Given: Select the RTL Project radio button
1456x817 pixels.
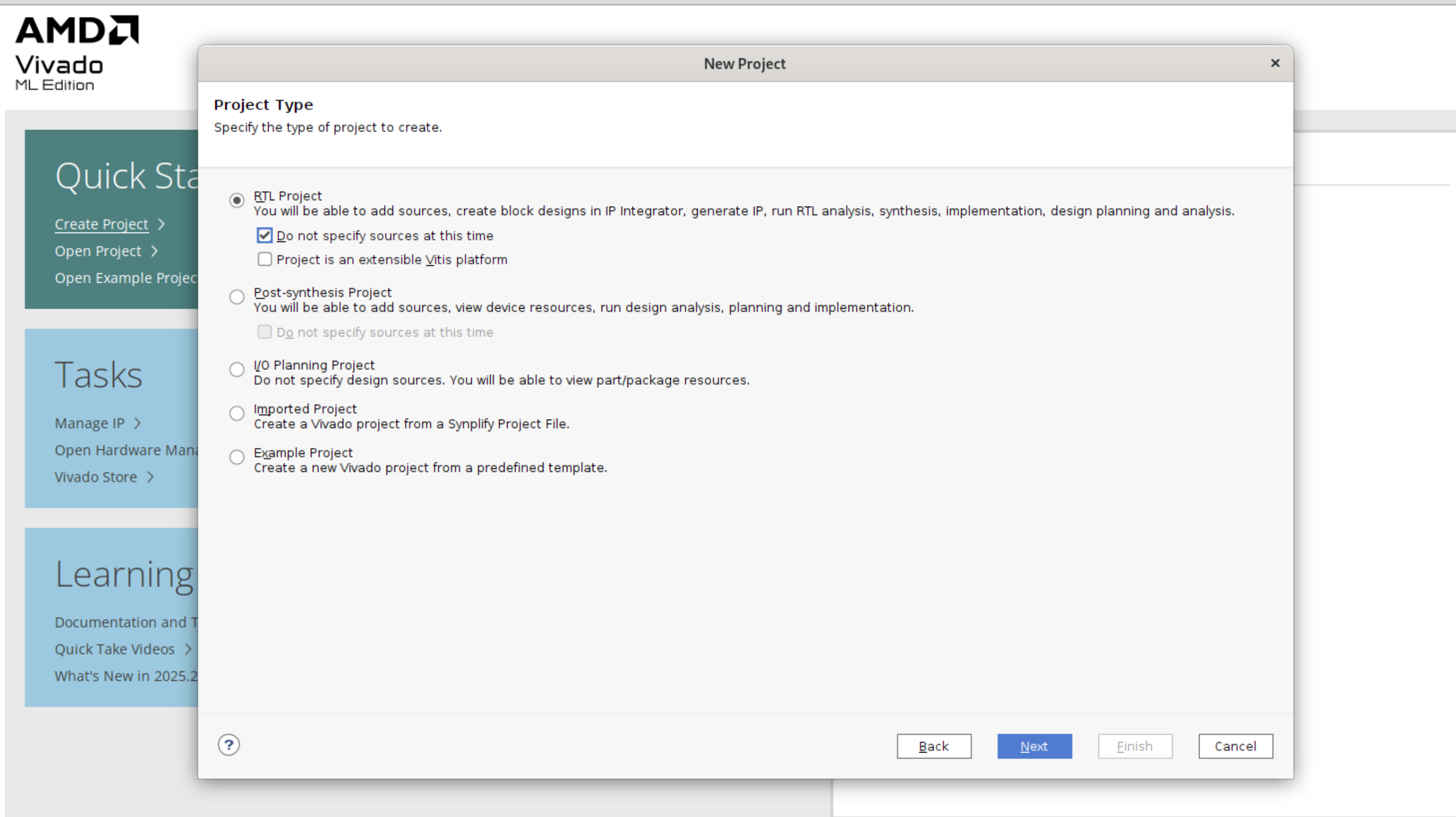Looking at the screenshot, I should pyautogui.click(x=237, y=200).
